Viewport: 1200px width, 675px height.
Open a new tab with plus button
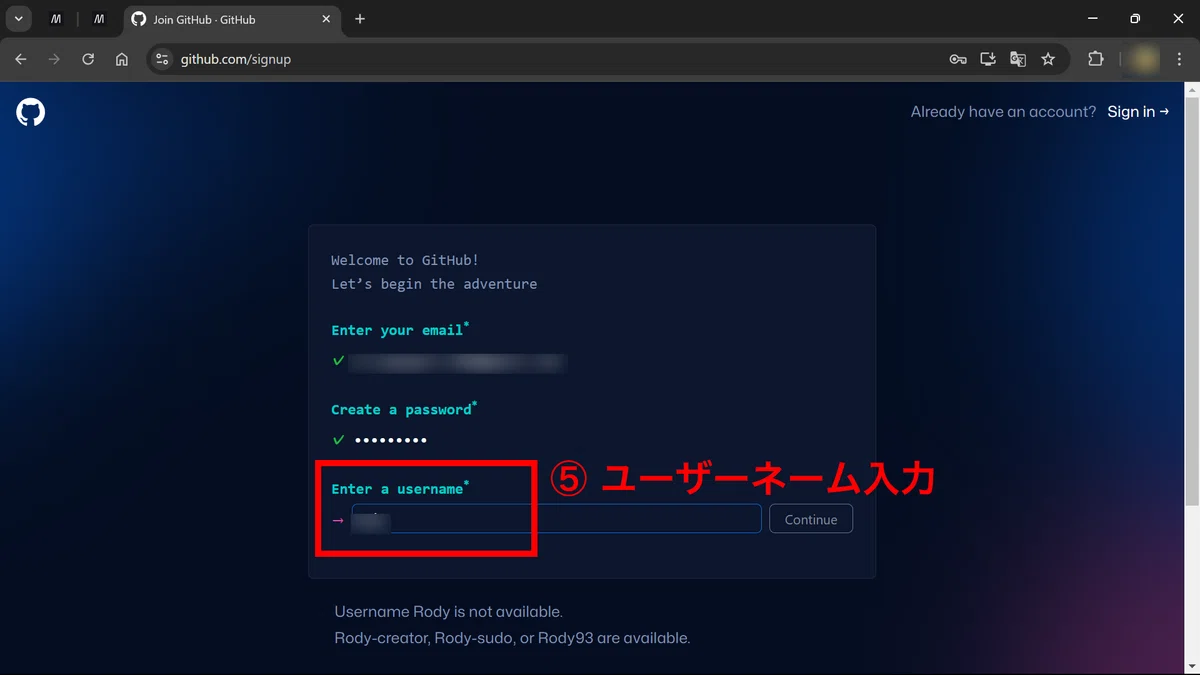click(x=360, y=19)
